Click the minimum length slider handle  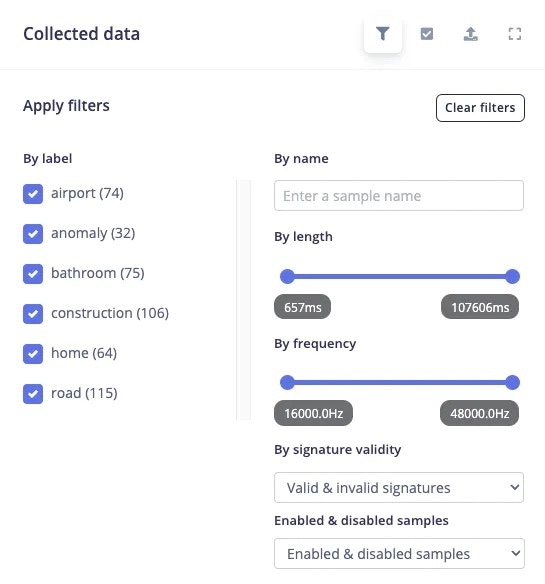pos(287,276)
